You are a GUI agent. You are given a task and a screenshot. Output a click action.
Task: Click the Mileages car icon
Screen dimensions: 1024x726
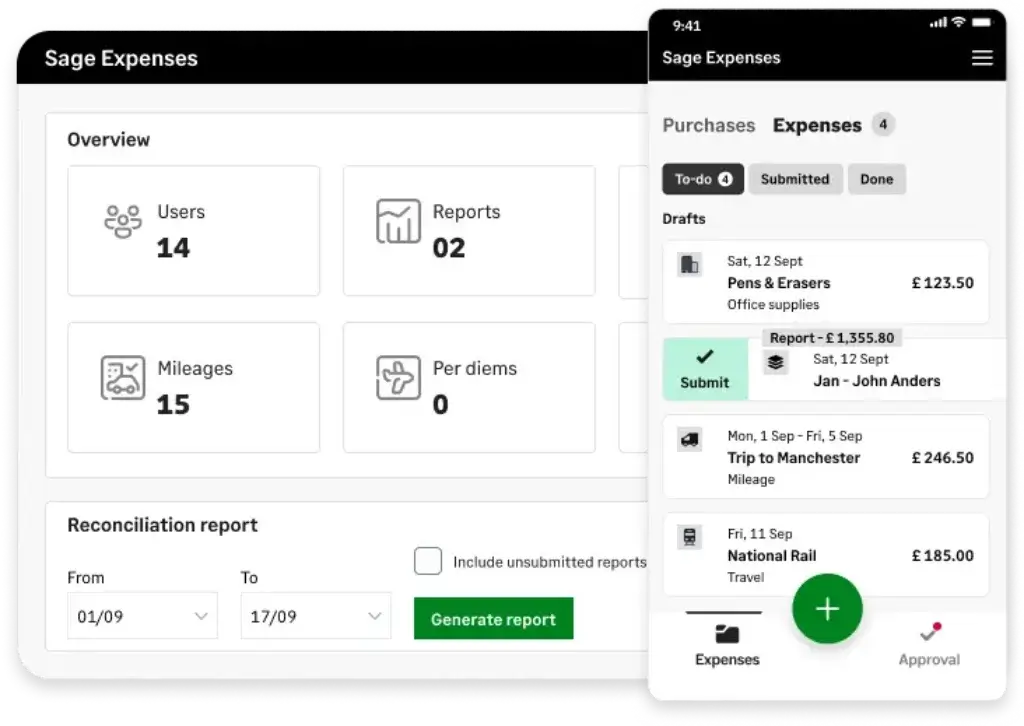coord(123,378)
